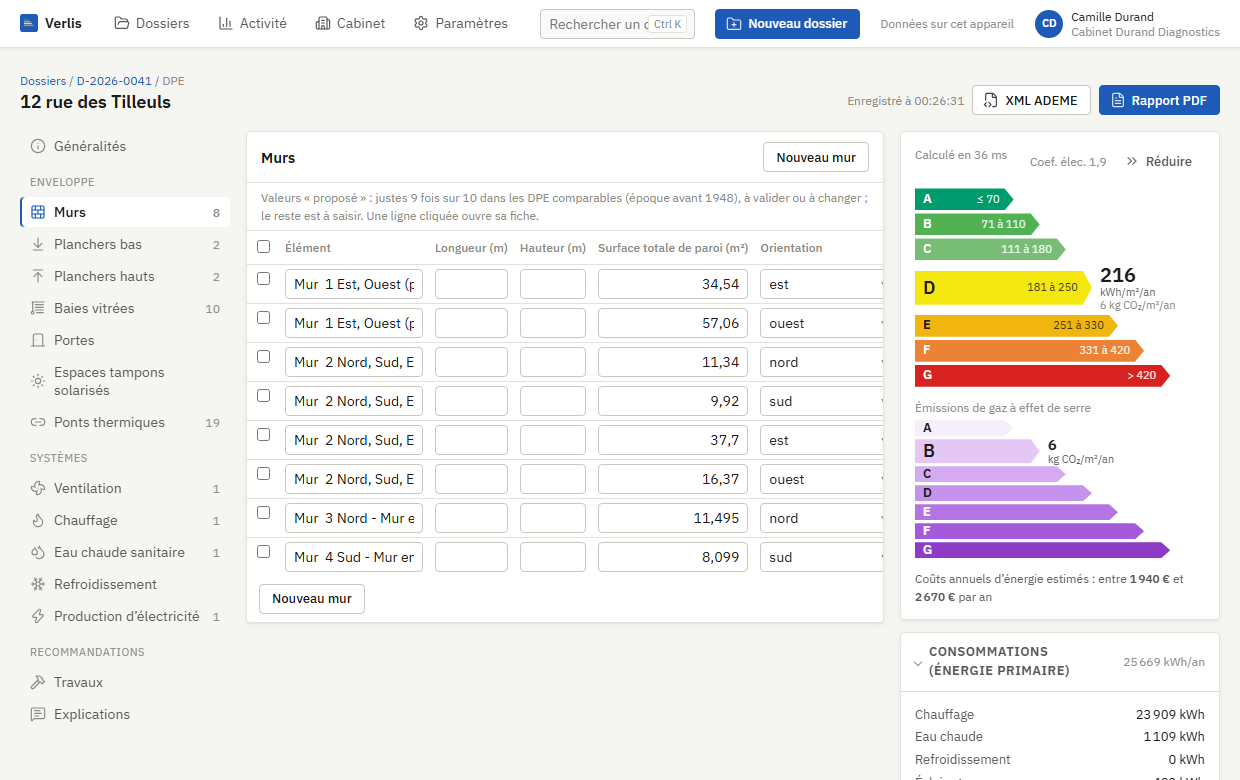This screenshot has width=1240, height=780.
Task: Check the Mur 4 Sud row checkbox
Action: tap(263, 551)
